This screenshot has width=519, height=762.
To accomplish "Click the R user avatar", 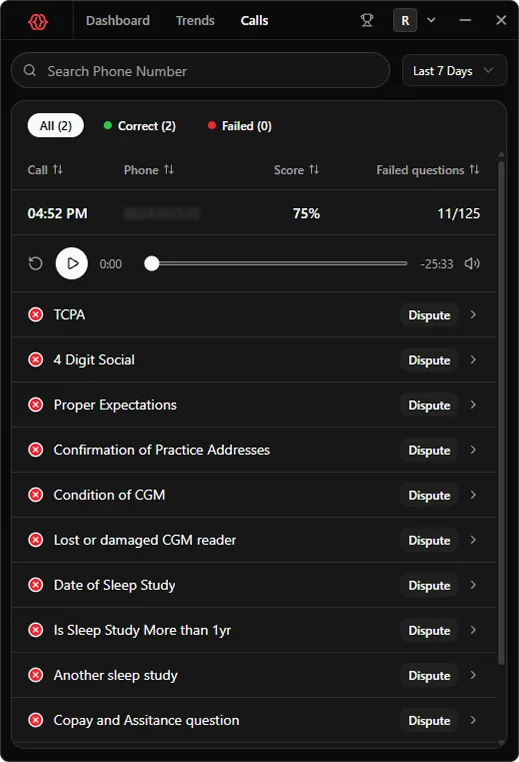I will click(405, 20).
